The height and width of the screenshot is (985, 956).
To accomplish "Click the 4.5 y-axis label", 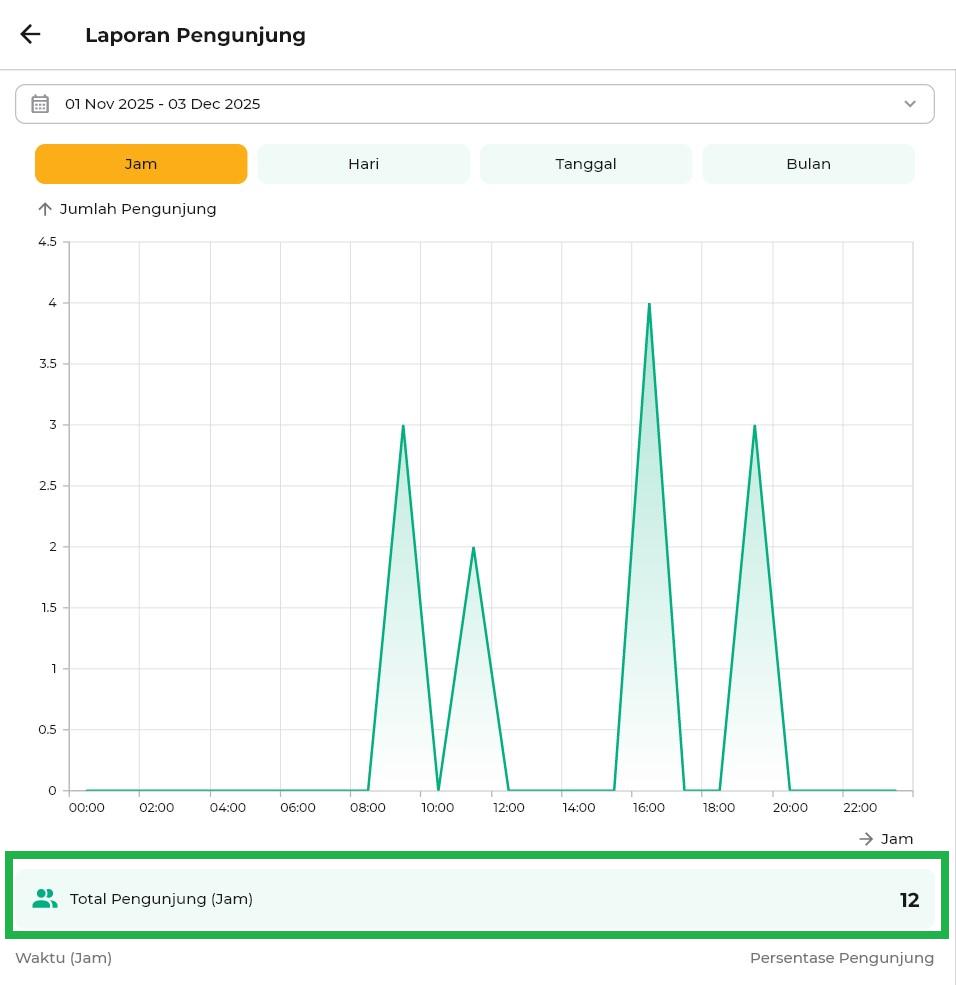I will point(46,242).
